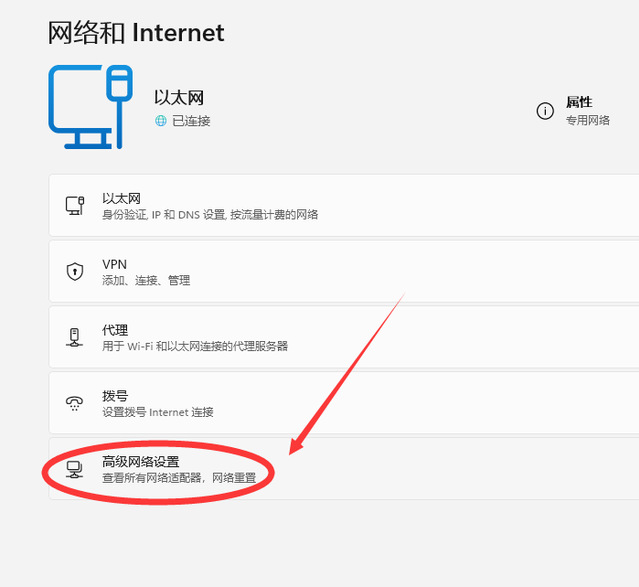The width and height of the screenshot is (639, 587).
Task: Click the 网络和 Internet page heading
Action: 136,33
